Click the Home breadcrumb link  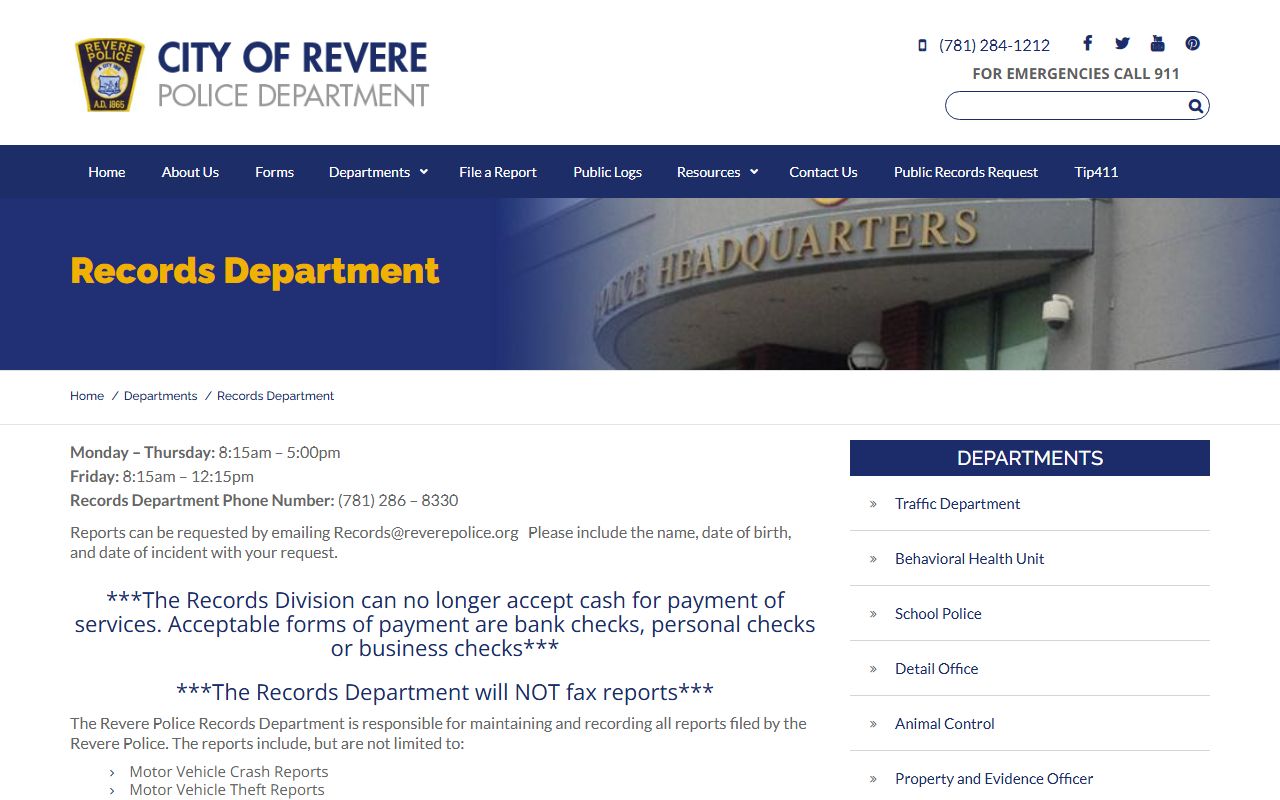(x=87, y=396)
